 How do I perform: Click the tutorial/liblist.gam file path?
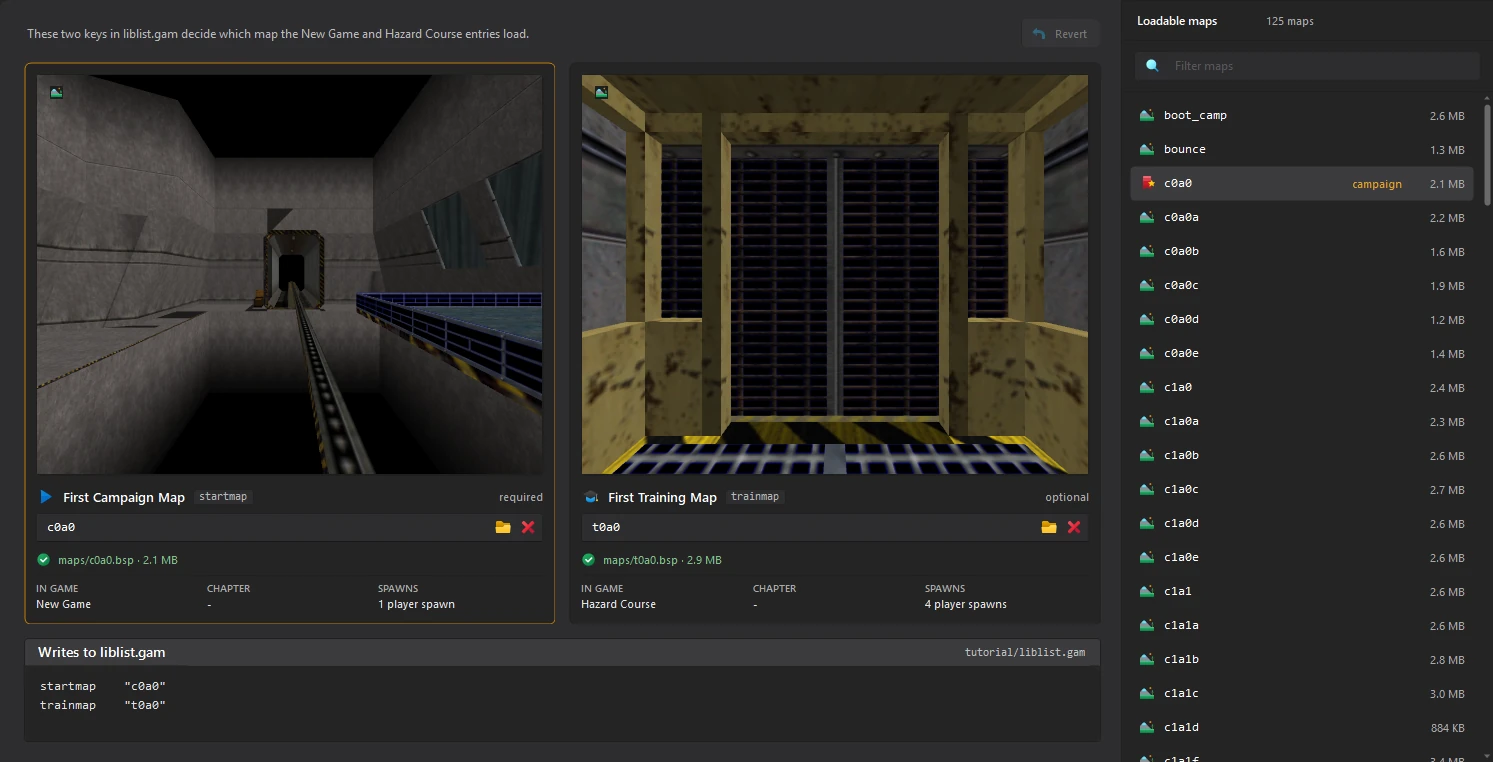coord(1025,653)
